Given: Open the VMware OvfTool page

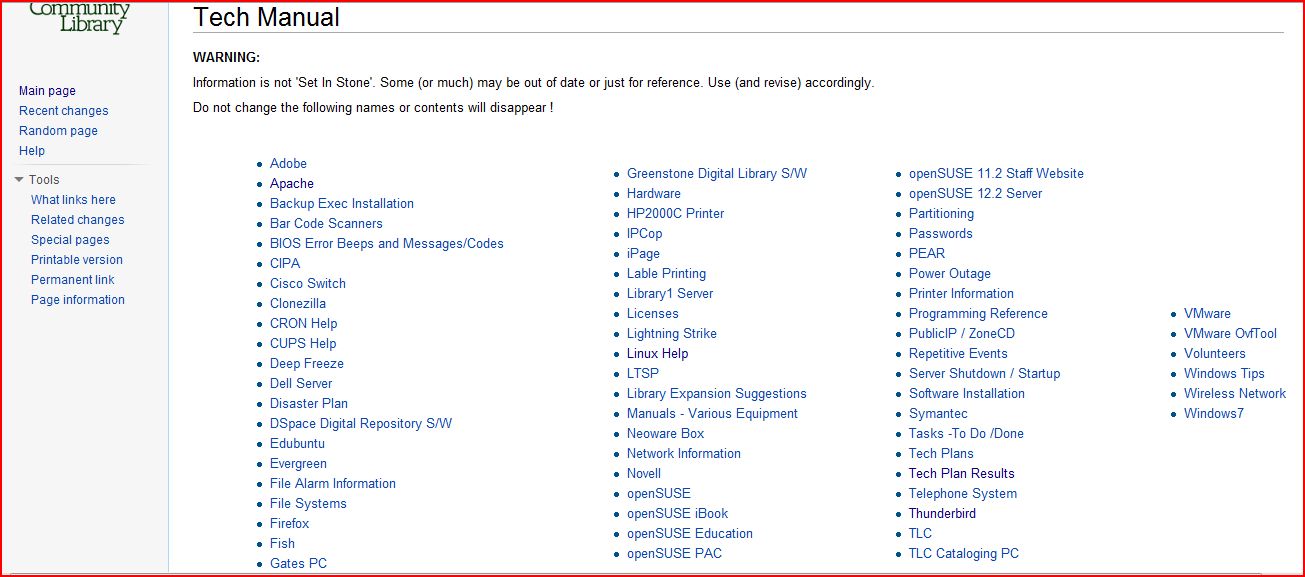Looking at the screenshot, I should click(1230, 334).
